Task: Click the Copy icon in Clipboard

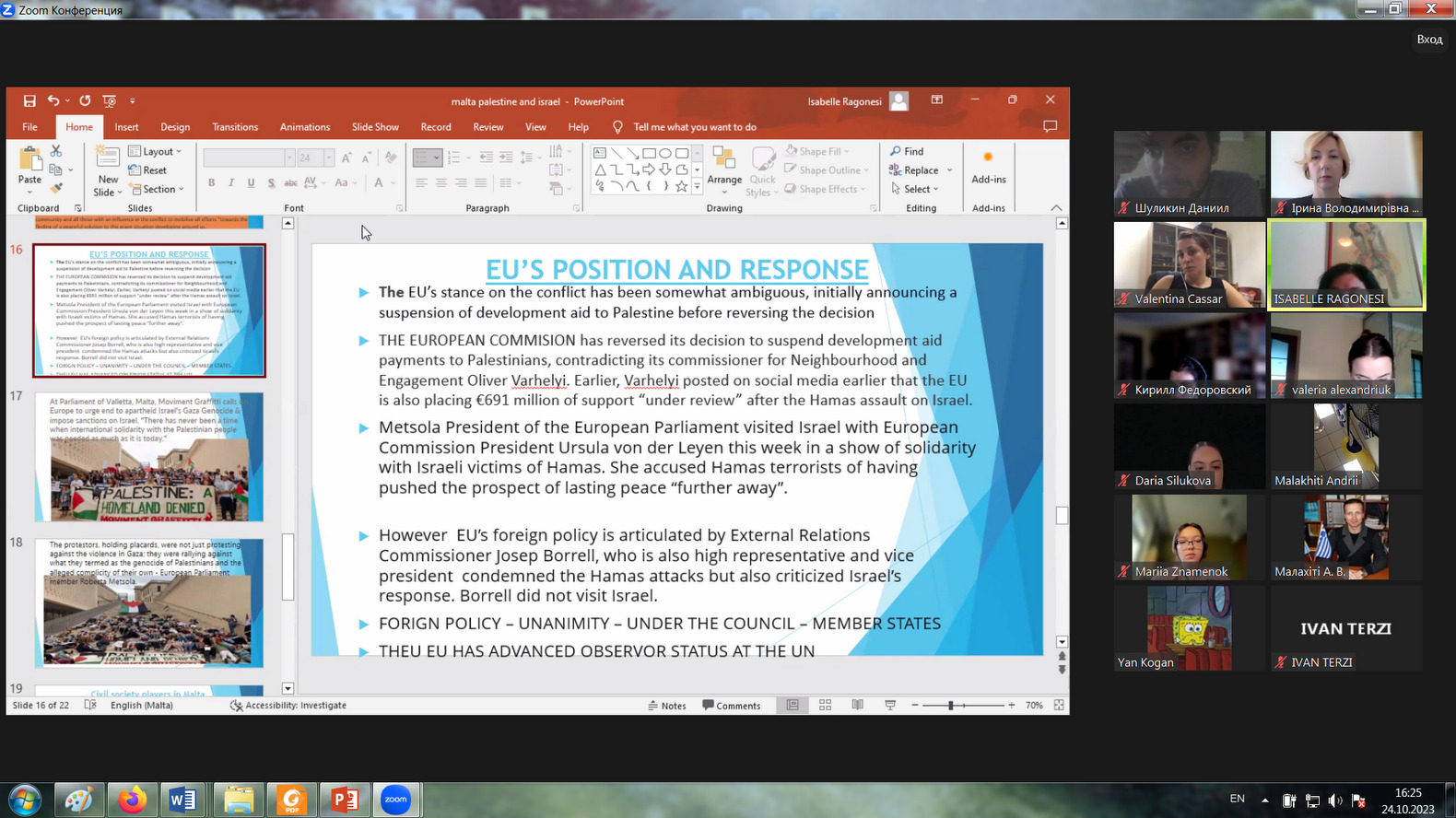Action: pyautogui.click(x=56, y=169)
